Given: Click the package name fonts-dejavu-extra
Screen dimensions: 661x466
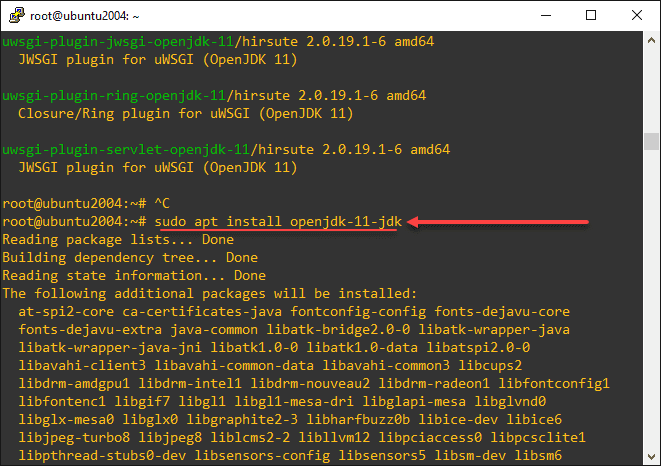Looking at the screenshot, I should click(x=90, y=329).
